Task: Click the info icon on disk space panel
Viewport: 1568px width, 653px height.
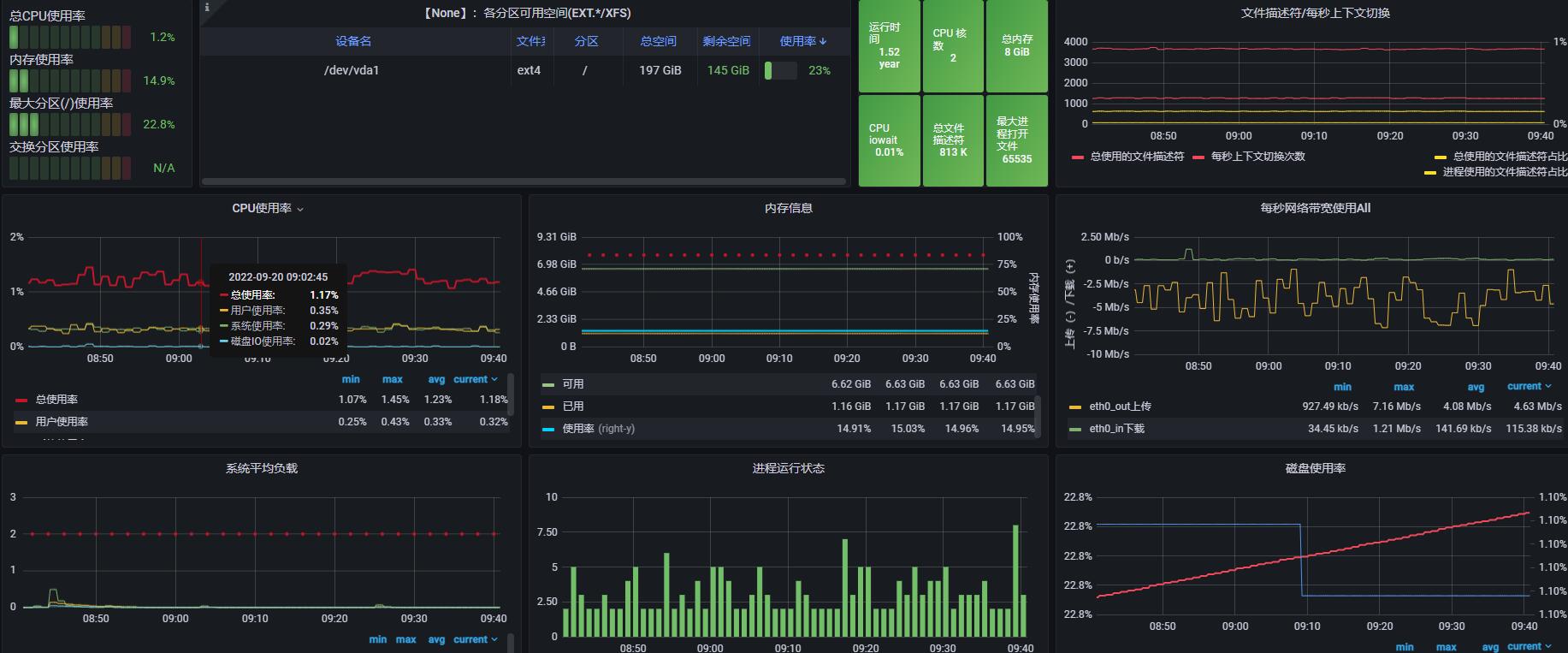Action: [x=207, y=7]
